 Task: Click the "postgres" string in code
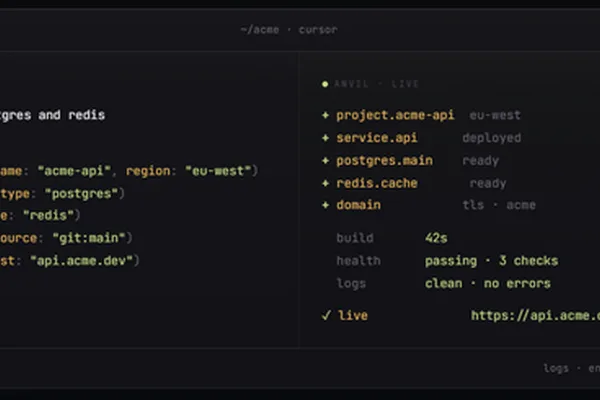pyautogui.click(x=82, y=194)
